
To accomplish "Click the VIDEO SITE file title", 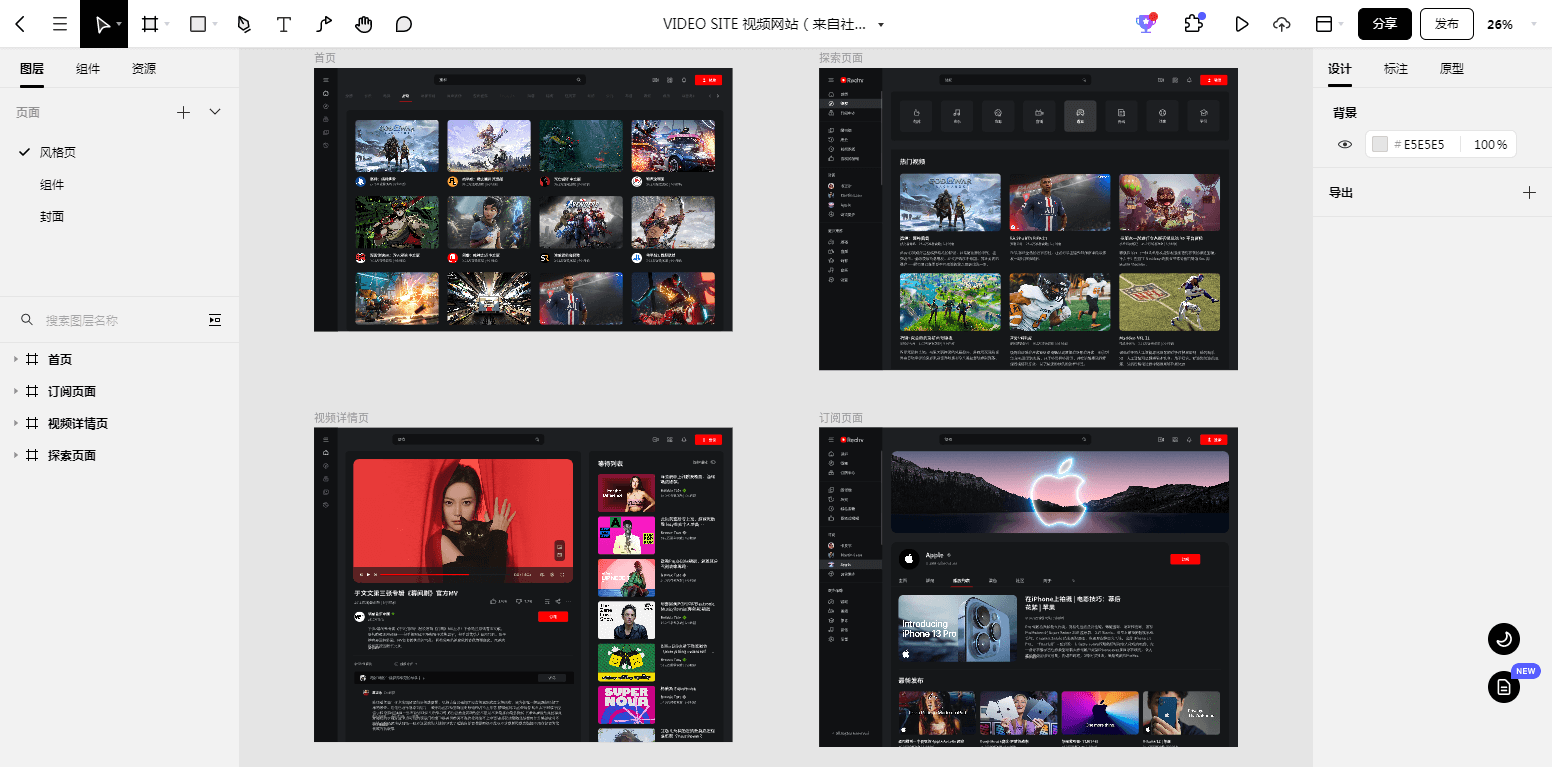I will pyautogui.click(x=766, y=24).
